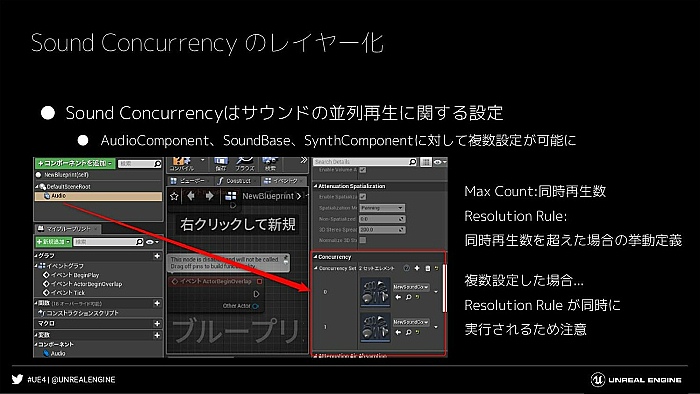700x394 pixels.
Task: Click the Compile toolbar icon
Action: (x=182, y=164)
